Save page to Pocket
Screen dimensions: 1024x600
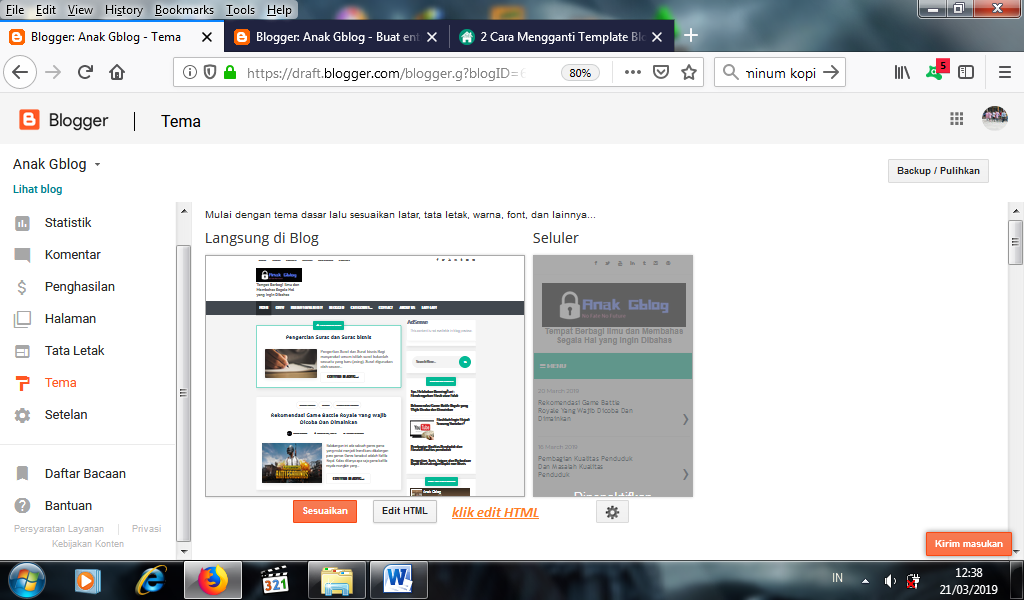(x=661, y=72)
